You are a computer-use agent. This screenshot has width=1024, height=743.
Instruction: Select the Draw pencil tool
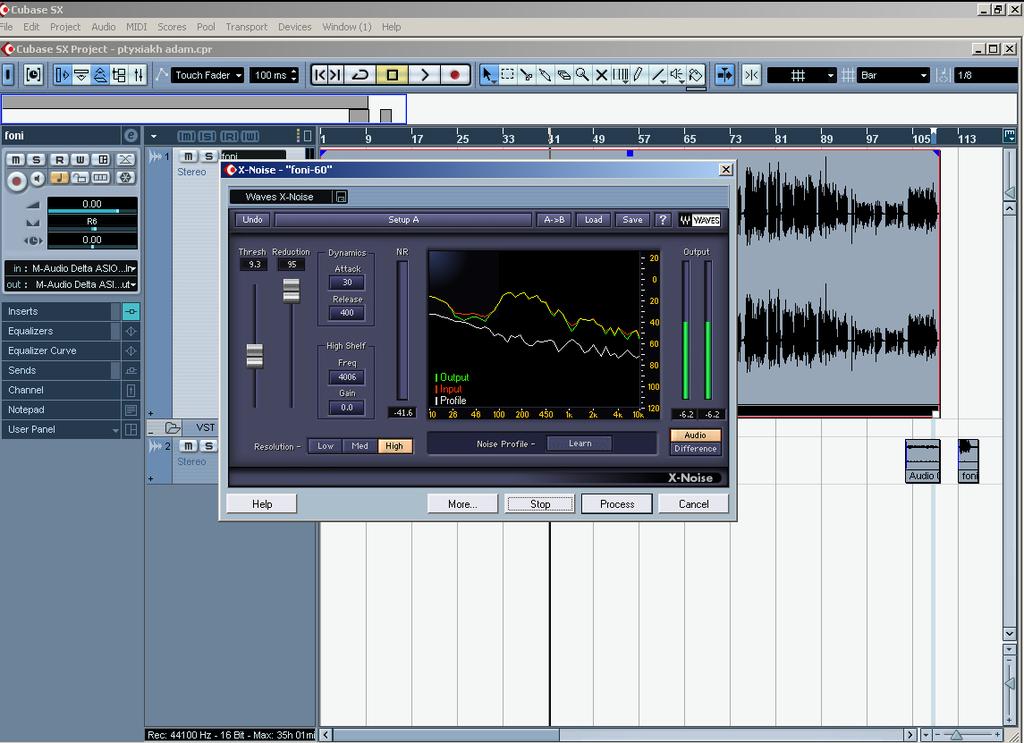(638, 75)
